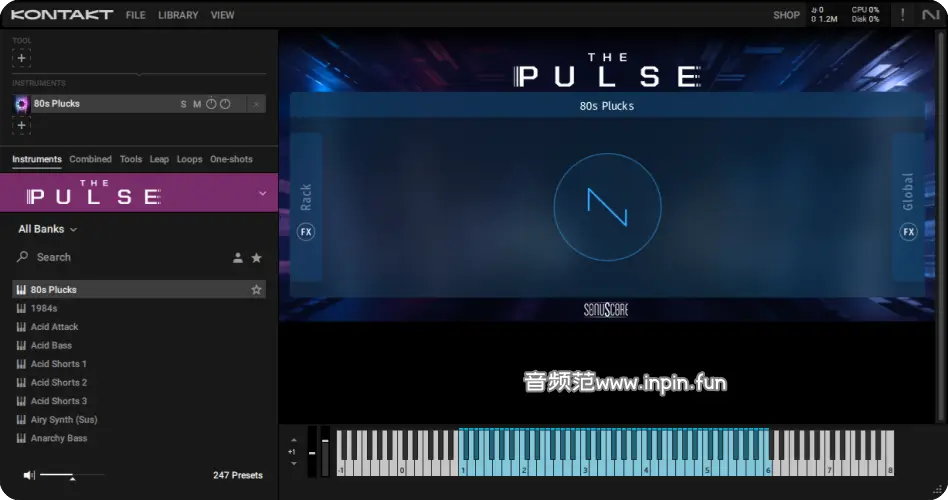Click the voices and memory readout

824,15
